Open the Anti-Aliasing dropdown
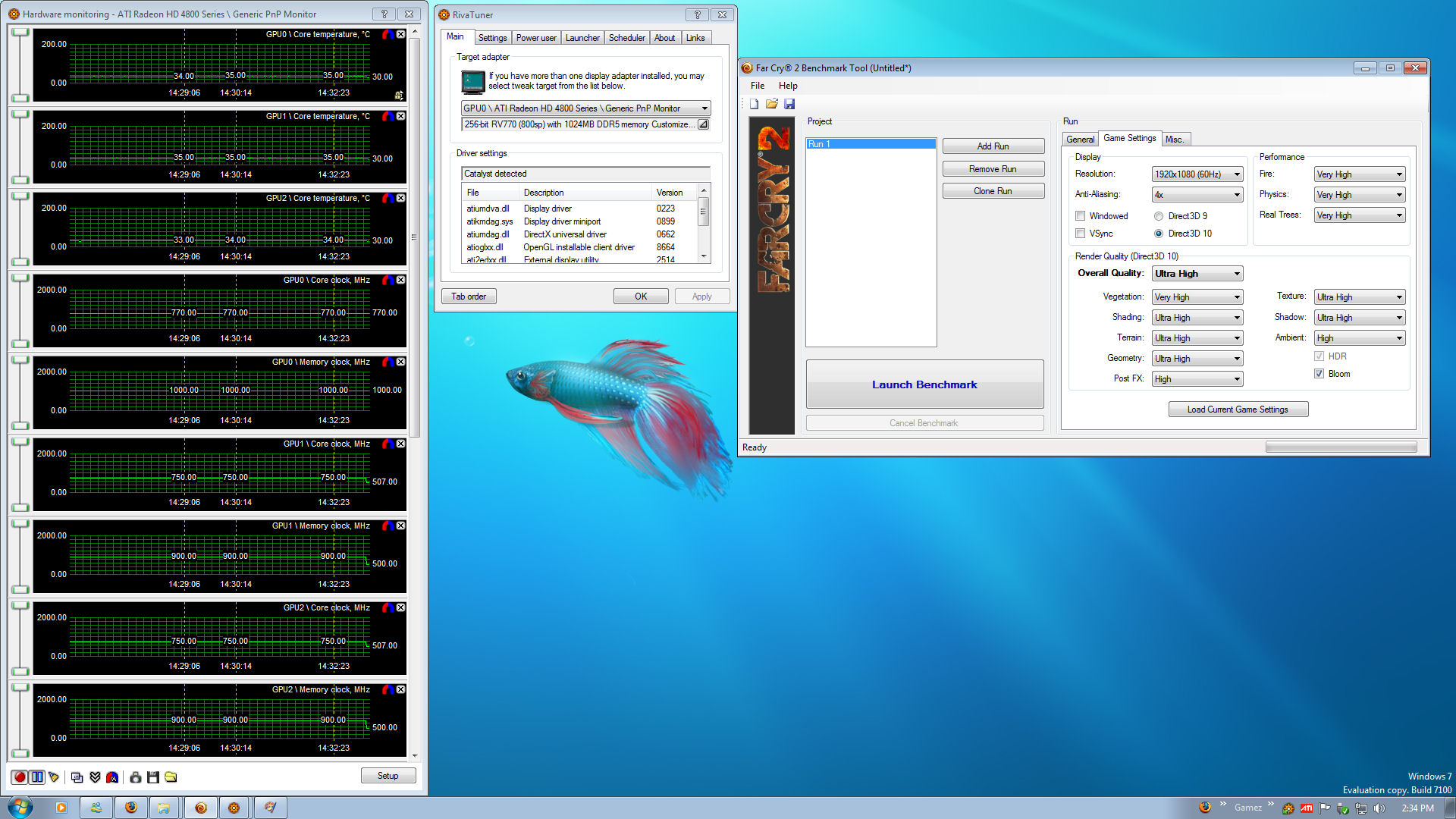The image size is (1456, 819). pos(1197,195)
